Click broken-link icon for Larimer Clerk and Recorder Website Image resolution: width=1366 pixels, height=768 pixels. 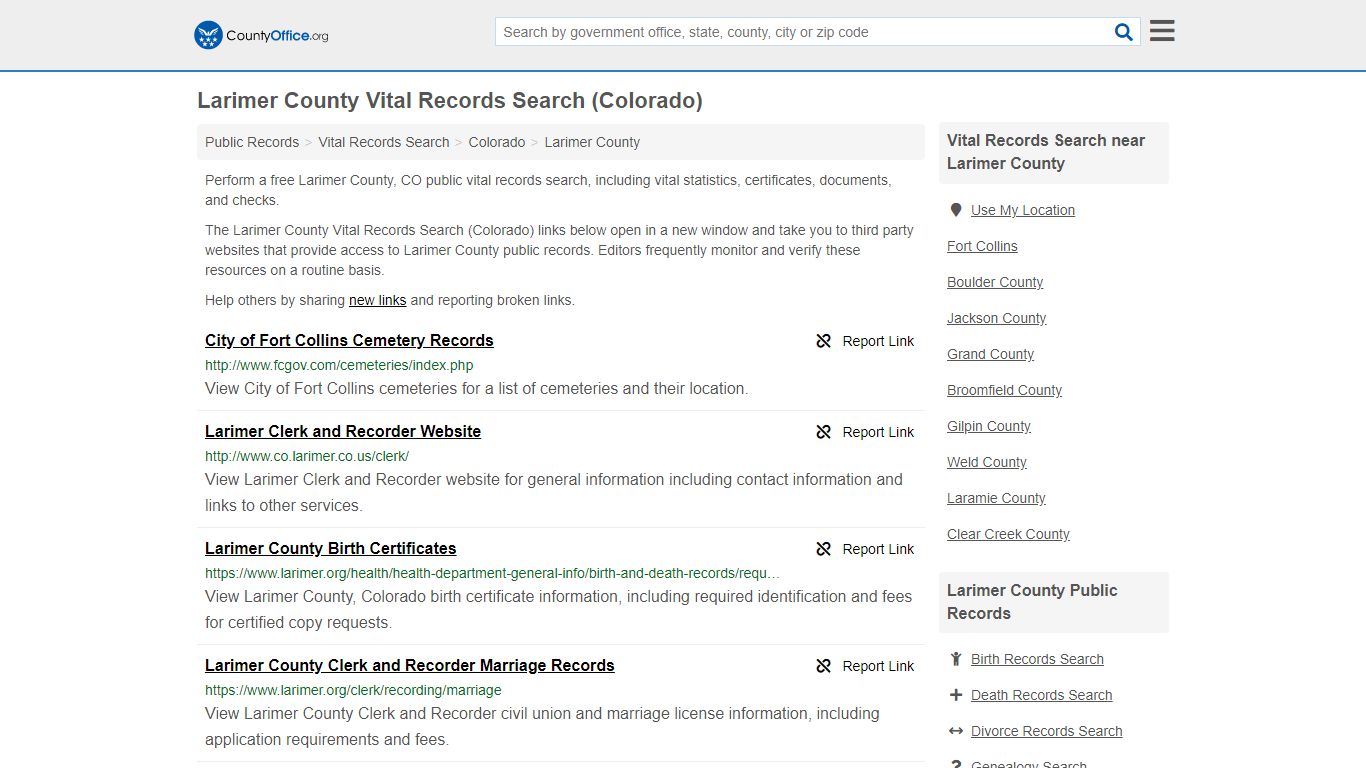(x=824, y=432)
